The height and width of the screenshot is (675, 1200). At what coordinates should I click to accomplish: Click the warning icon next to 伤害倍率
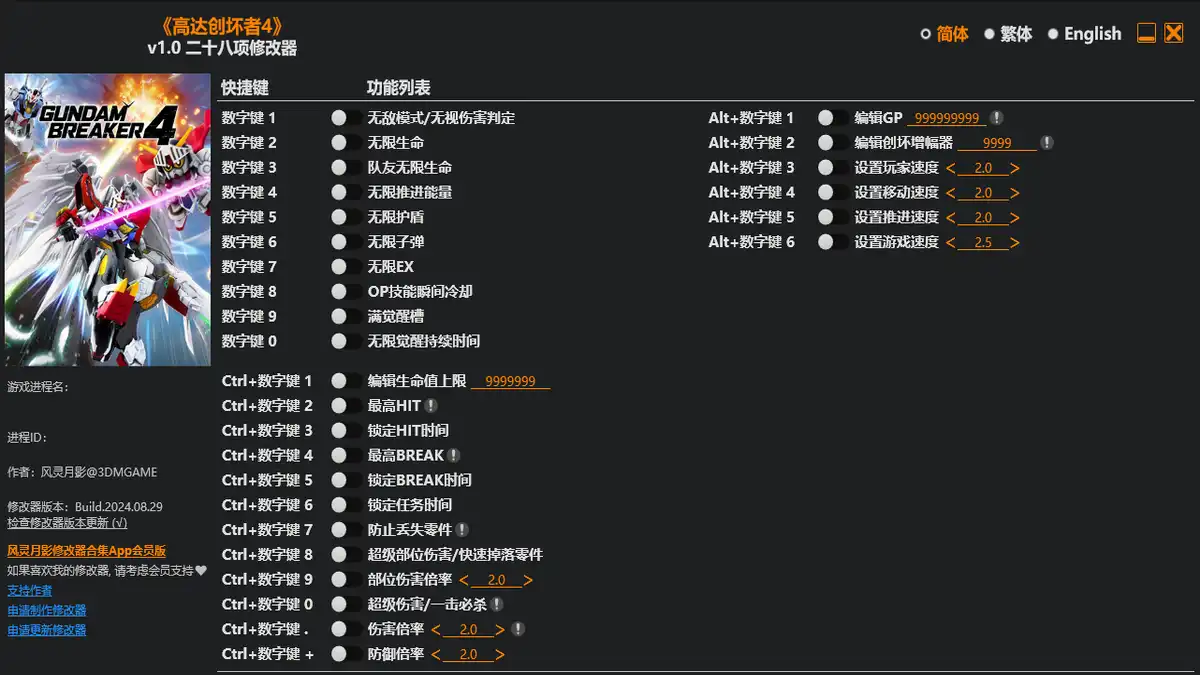518,629
